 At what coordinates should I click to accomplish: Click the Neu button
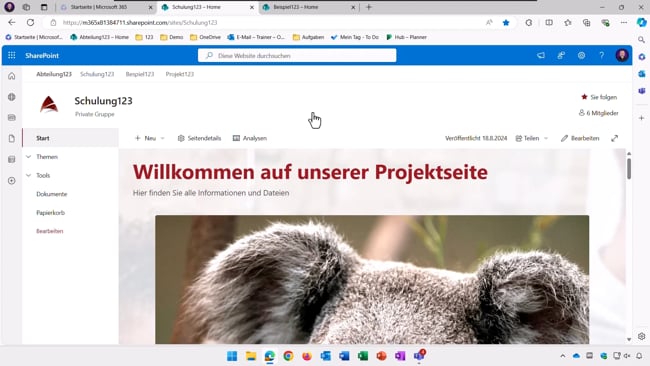[x=146, y=138]
